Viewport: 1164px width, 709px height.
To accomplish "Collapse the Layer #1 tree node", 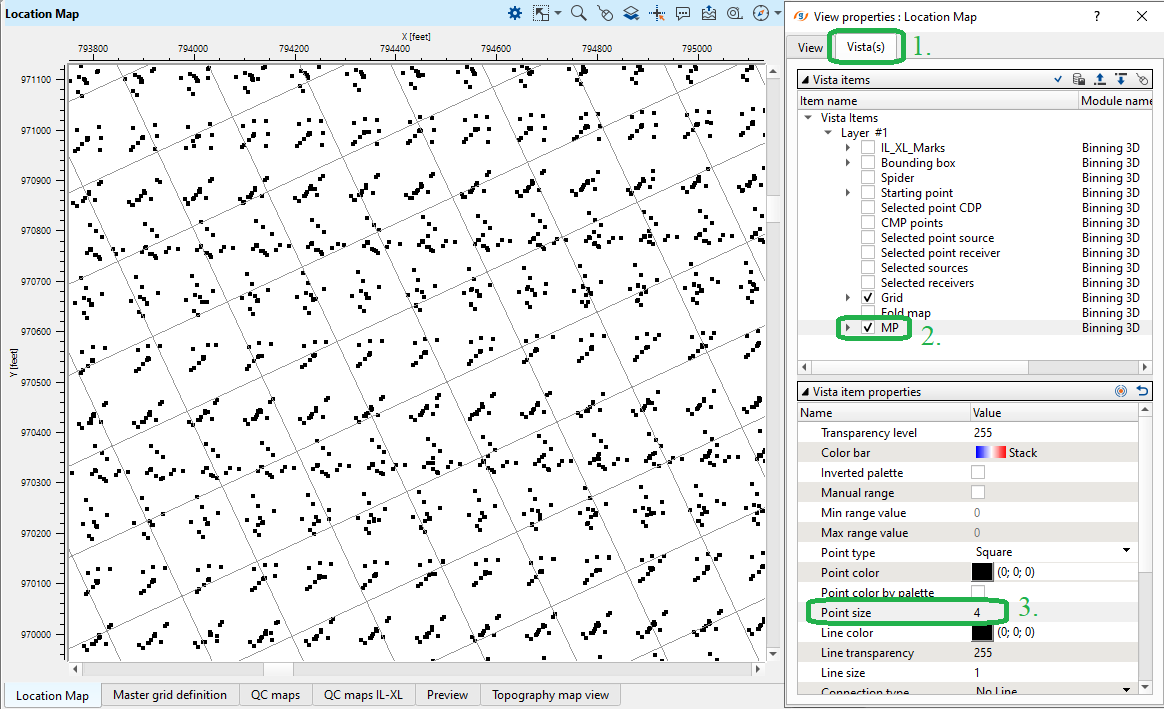I will tap(828, 133).
